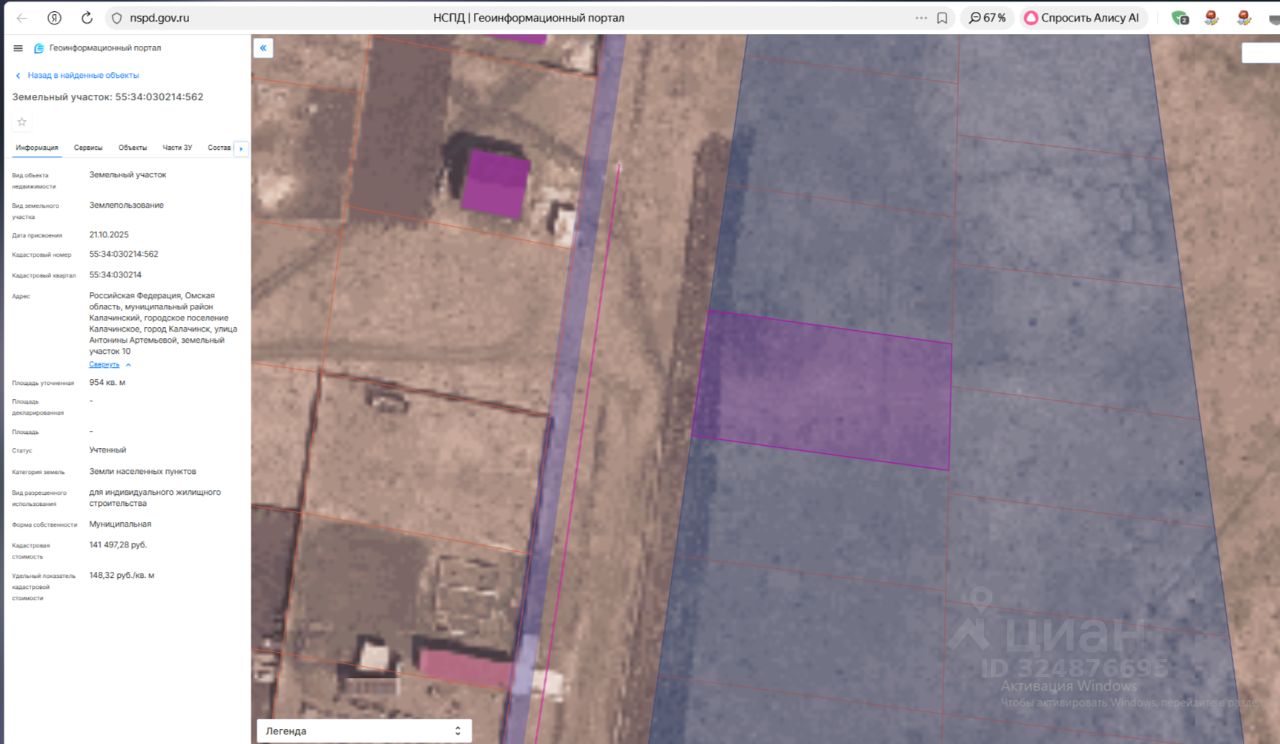The image size is (1280, 744).
Task: Open Спросить Алису AI assistant
Action: (1081, 18)
